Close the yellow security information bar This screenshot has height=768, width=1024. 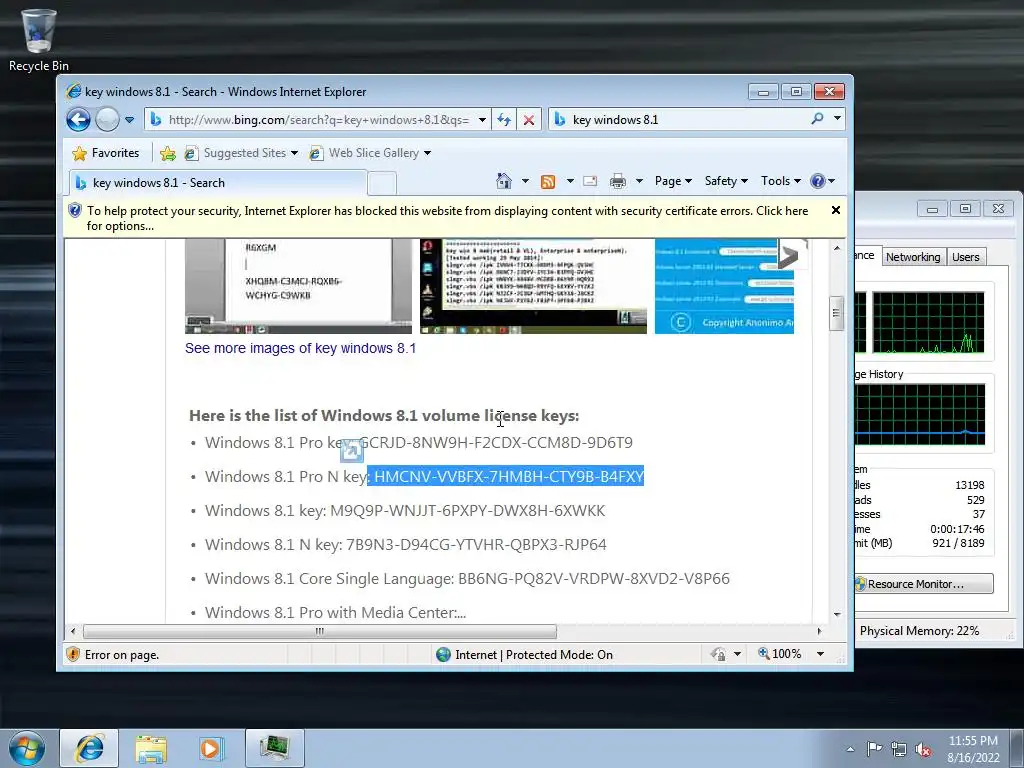tap(835, 210)
